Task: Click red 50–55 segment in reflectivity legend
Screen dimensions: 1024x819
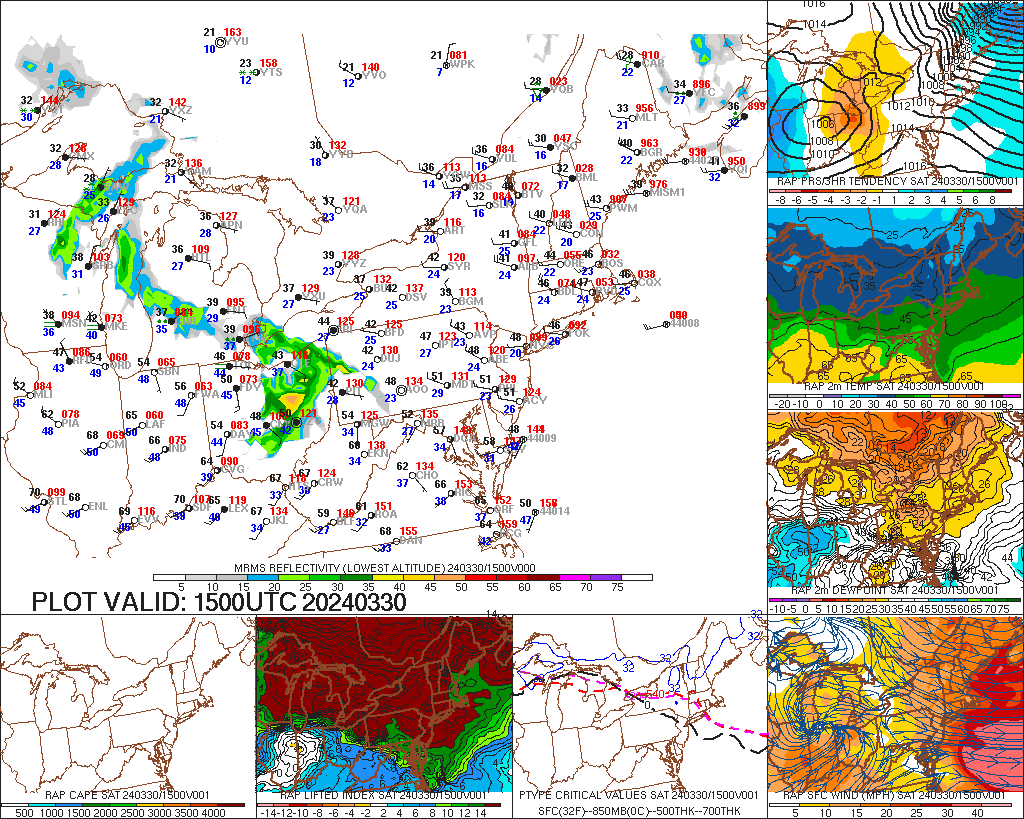Action: 482,577
